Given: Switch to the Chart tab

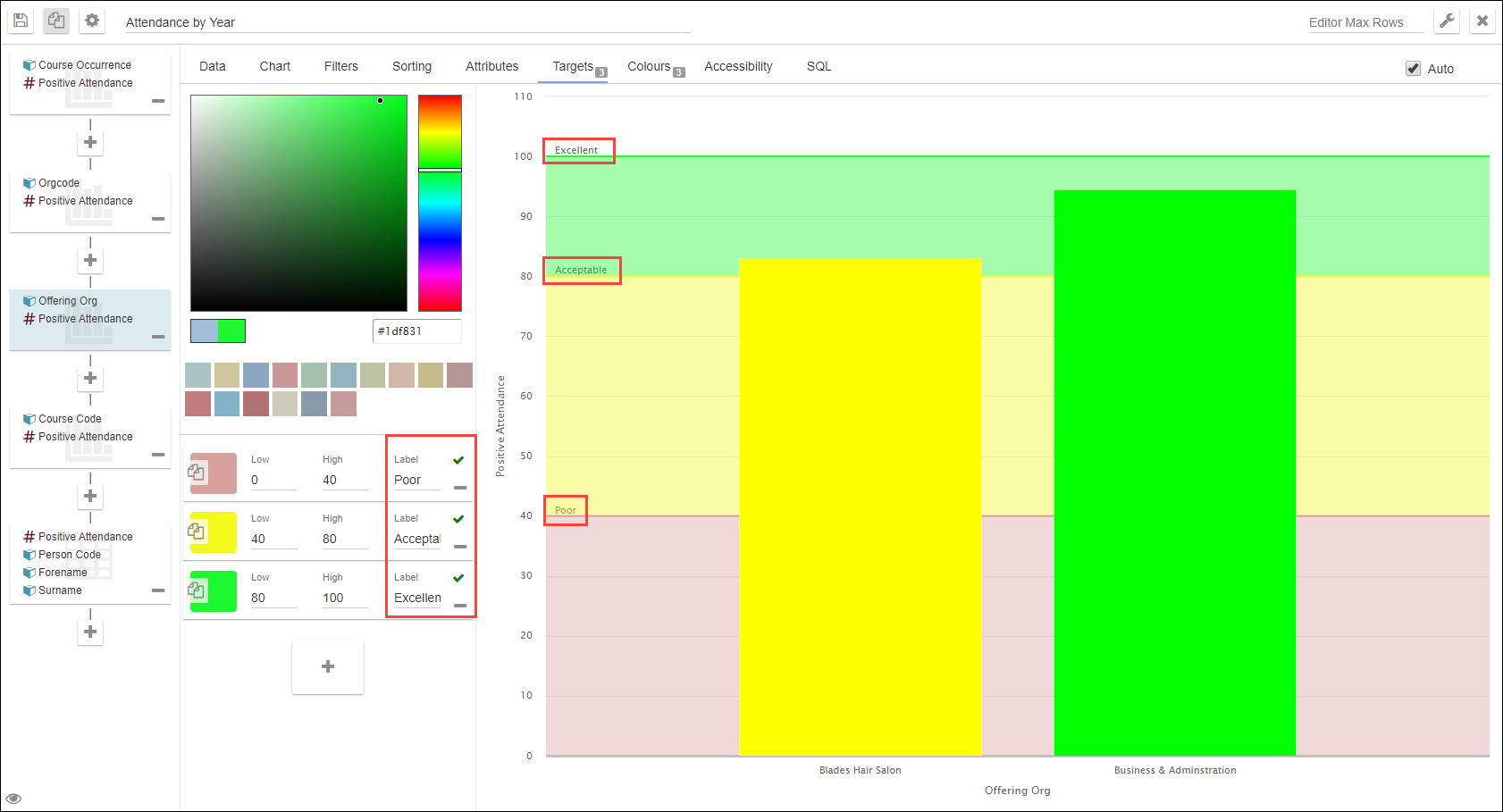Looking at the screenshot, I should (274, 66).
